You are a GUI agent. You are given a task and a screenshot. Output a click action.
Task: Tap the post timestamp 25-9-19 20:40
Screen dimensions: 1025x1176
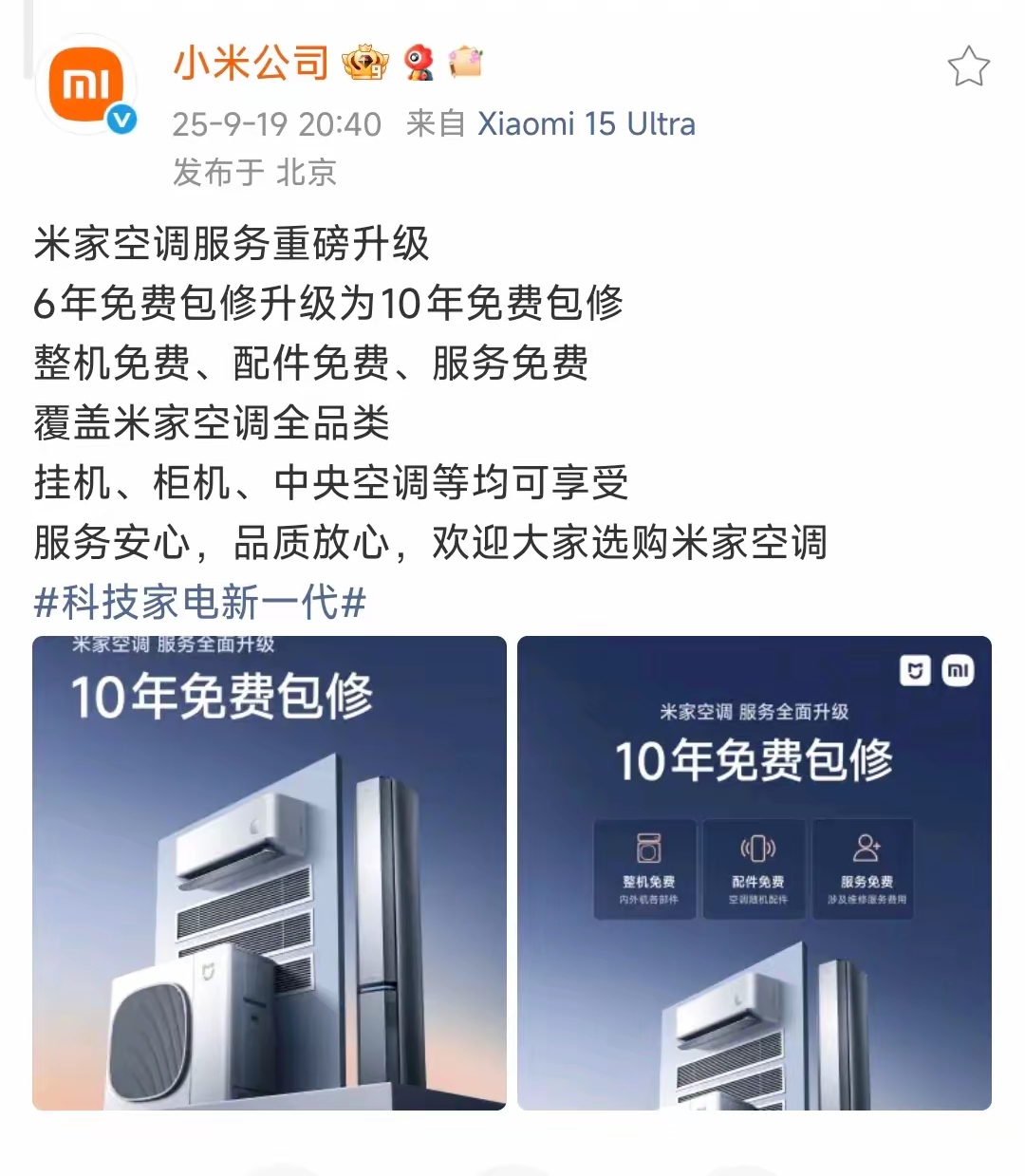click(276, 124)
